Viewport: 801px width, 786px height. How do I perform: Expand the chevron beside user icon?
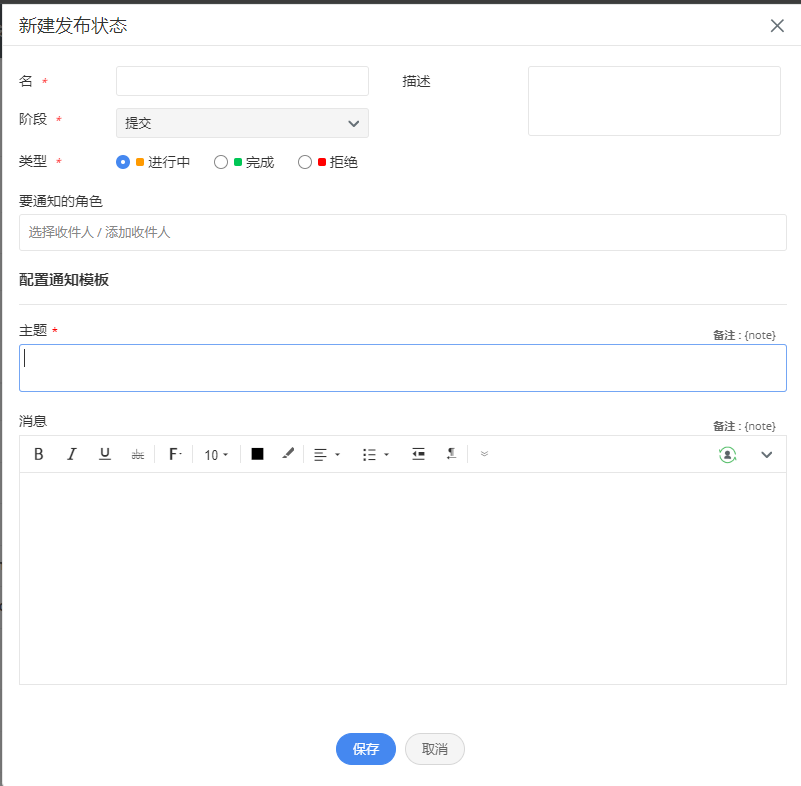(766, 455)
